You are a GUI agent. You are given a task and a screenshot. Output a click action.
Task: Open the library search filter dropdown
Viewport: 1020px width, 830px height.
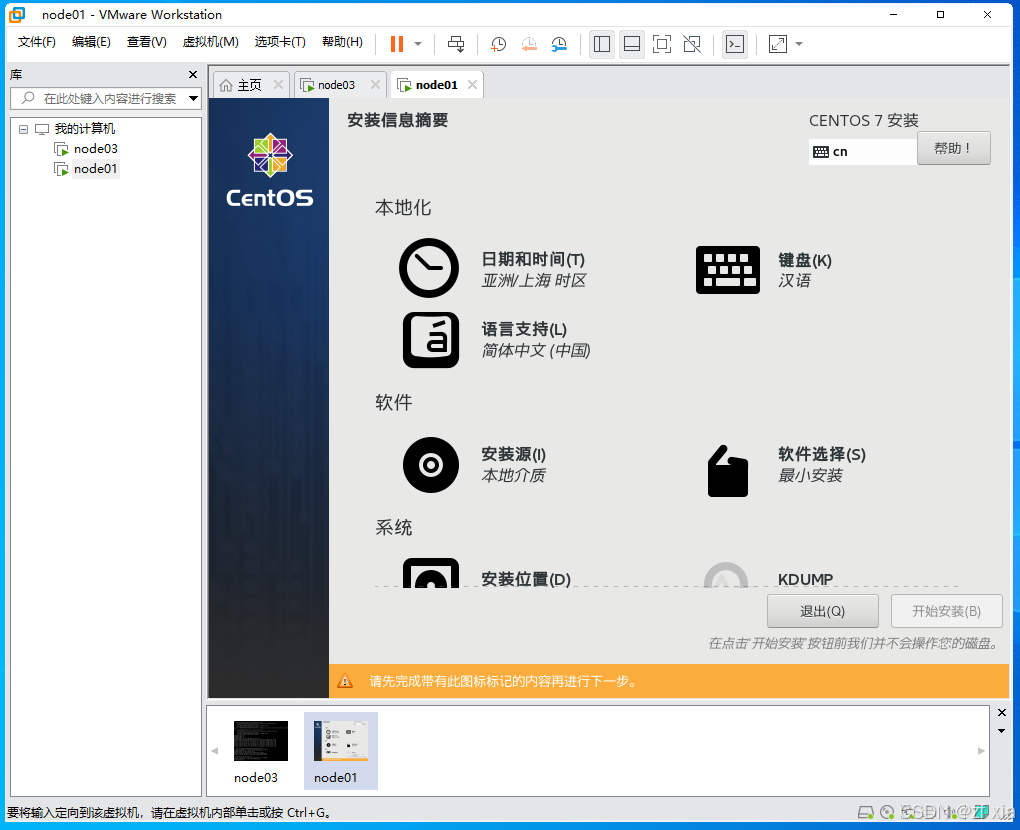click(193, 99)
